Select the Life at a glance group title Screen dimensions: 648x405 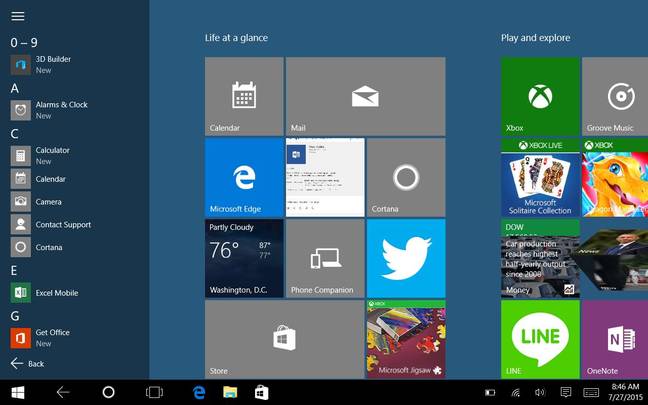click(x=236, y=38)
